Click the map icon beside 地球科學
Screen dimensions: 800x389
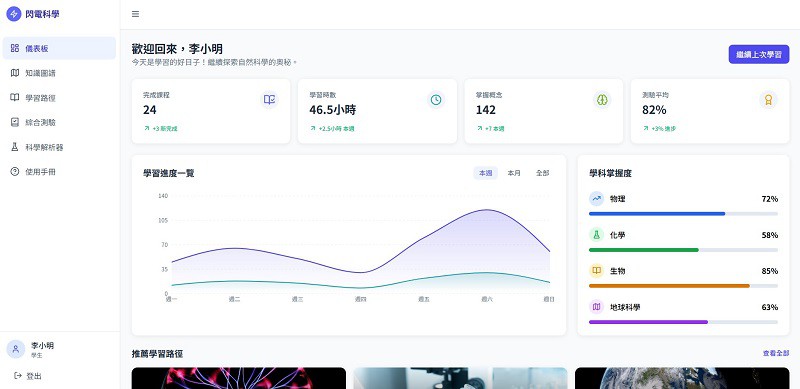pyautogui.click(x=596, y=307)
